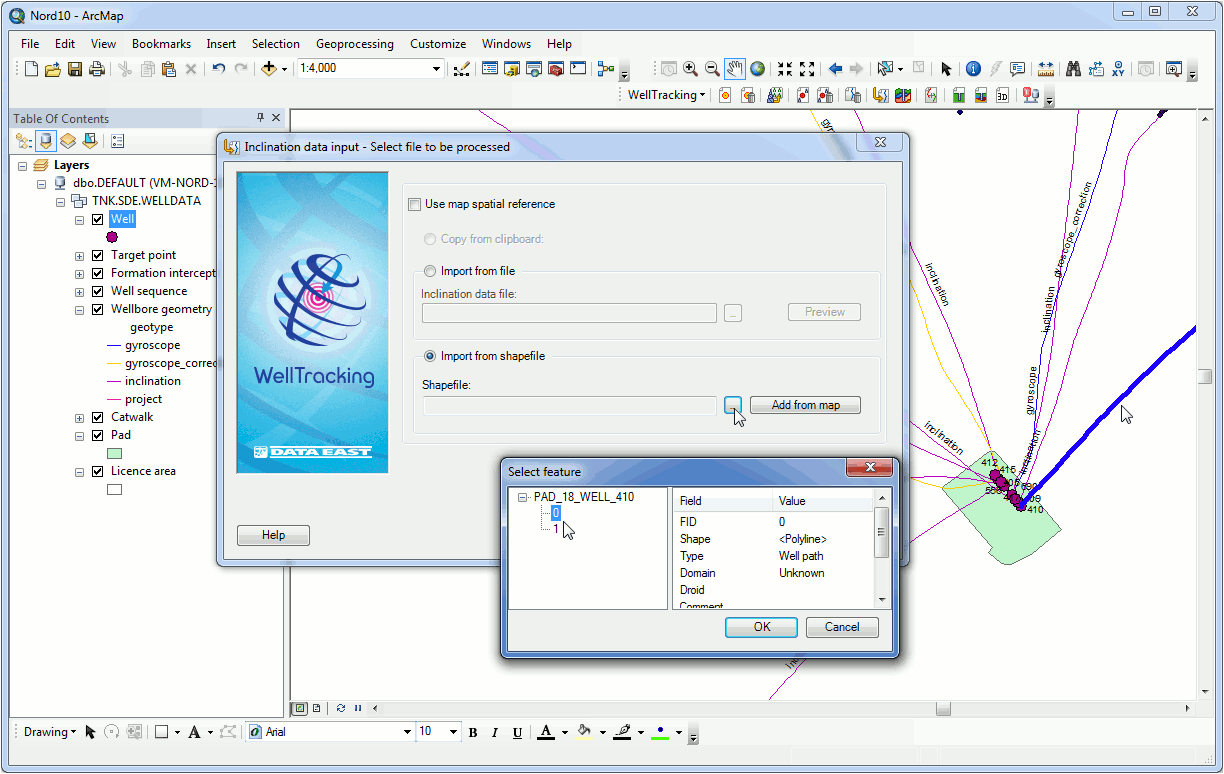Expand the Target point layer
1224x774 pixels.
(79, 255)
